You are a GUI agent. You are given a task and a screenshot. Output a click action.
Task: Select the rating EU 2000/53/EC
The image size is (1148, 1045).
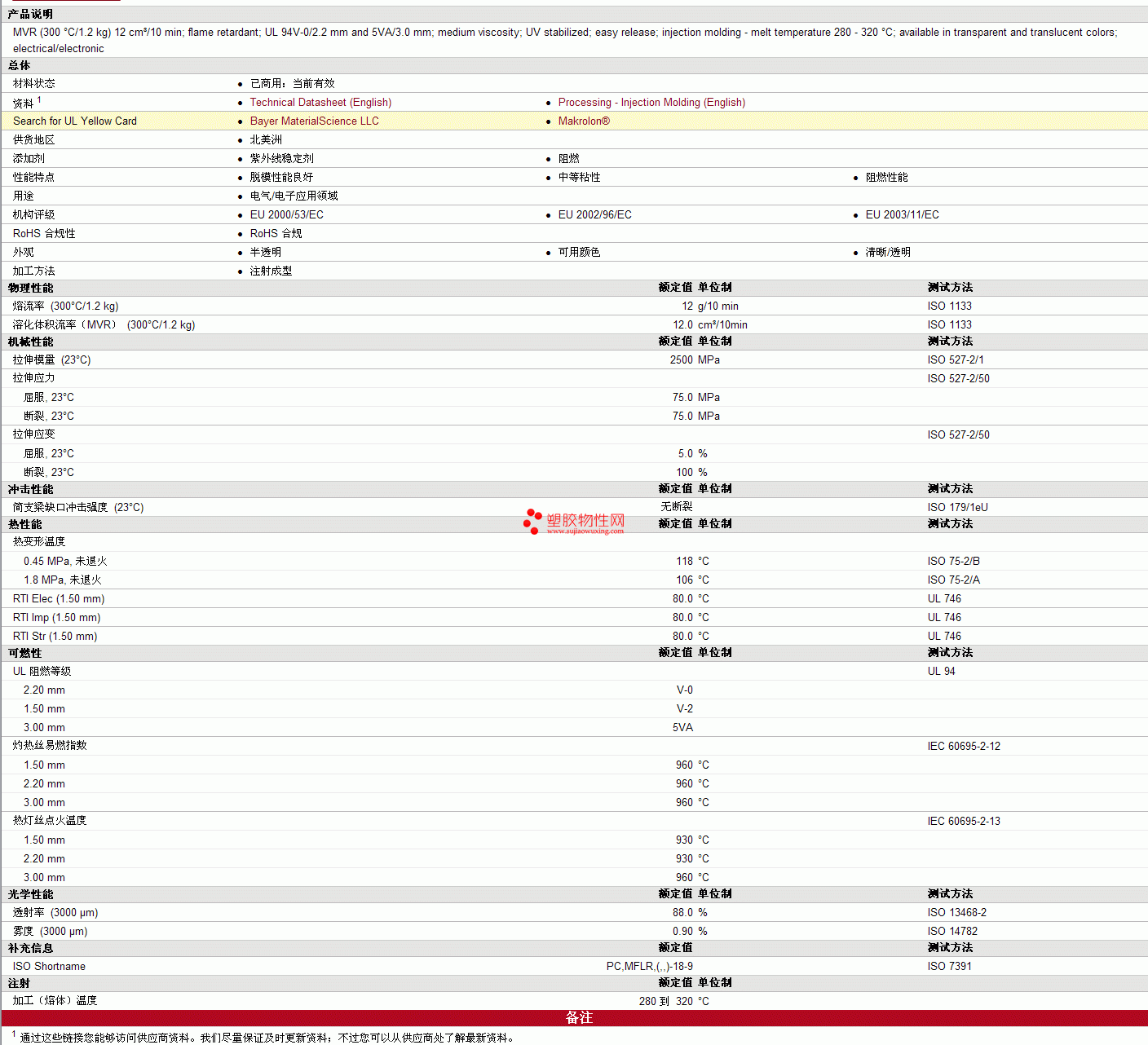(287, 215)
